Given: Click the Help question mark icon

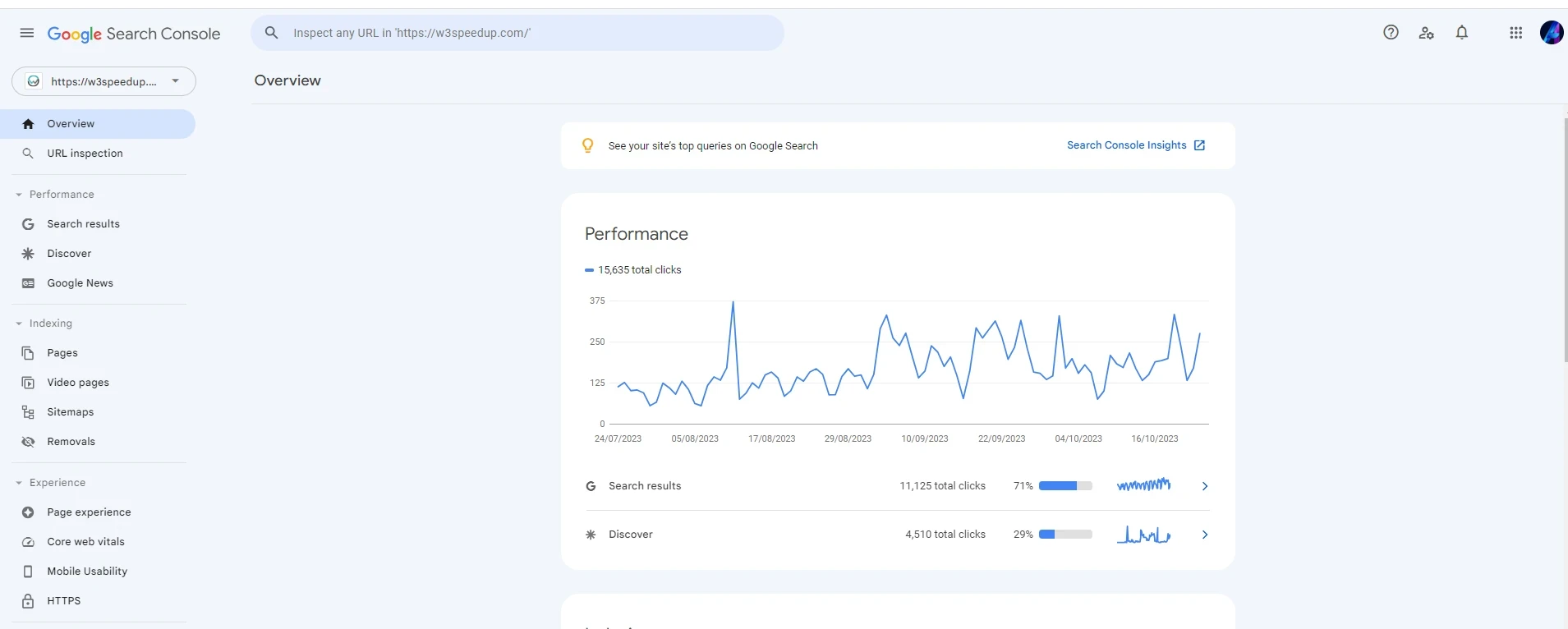Looking at the screenshot, I should click(x=1391, y=33).
